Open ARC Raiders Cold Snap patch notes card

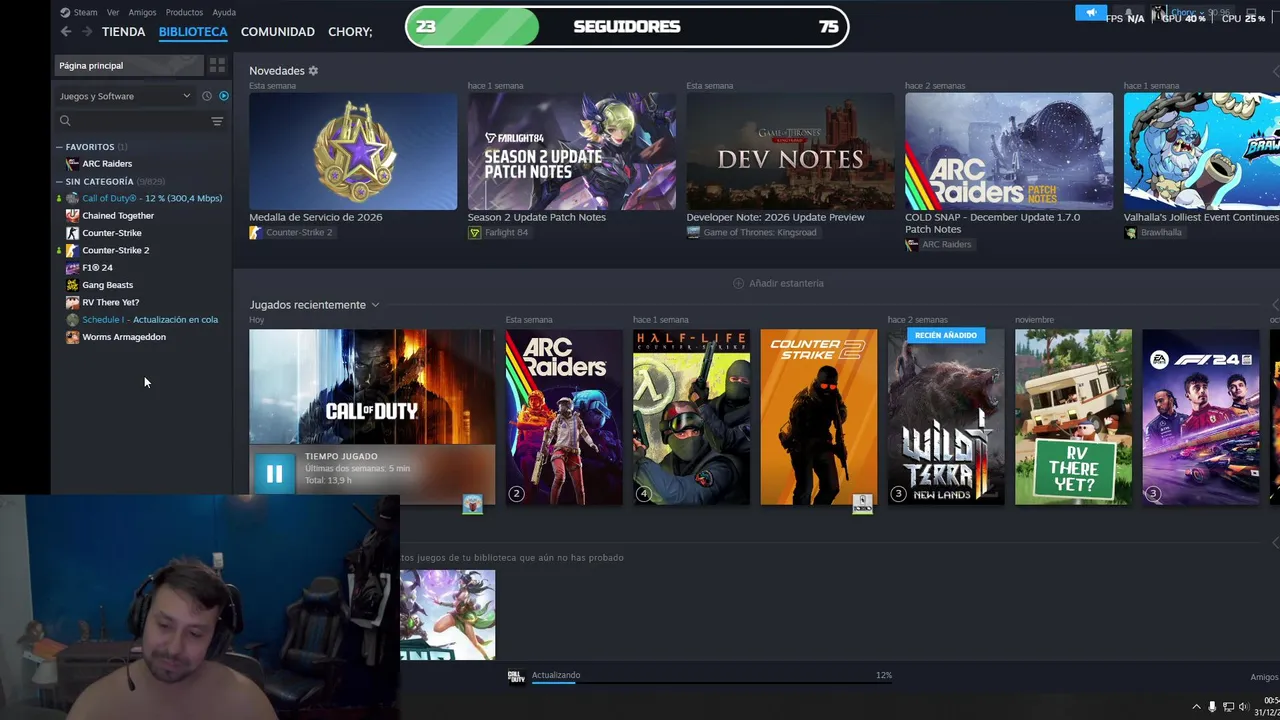pos(1009,151)
